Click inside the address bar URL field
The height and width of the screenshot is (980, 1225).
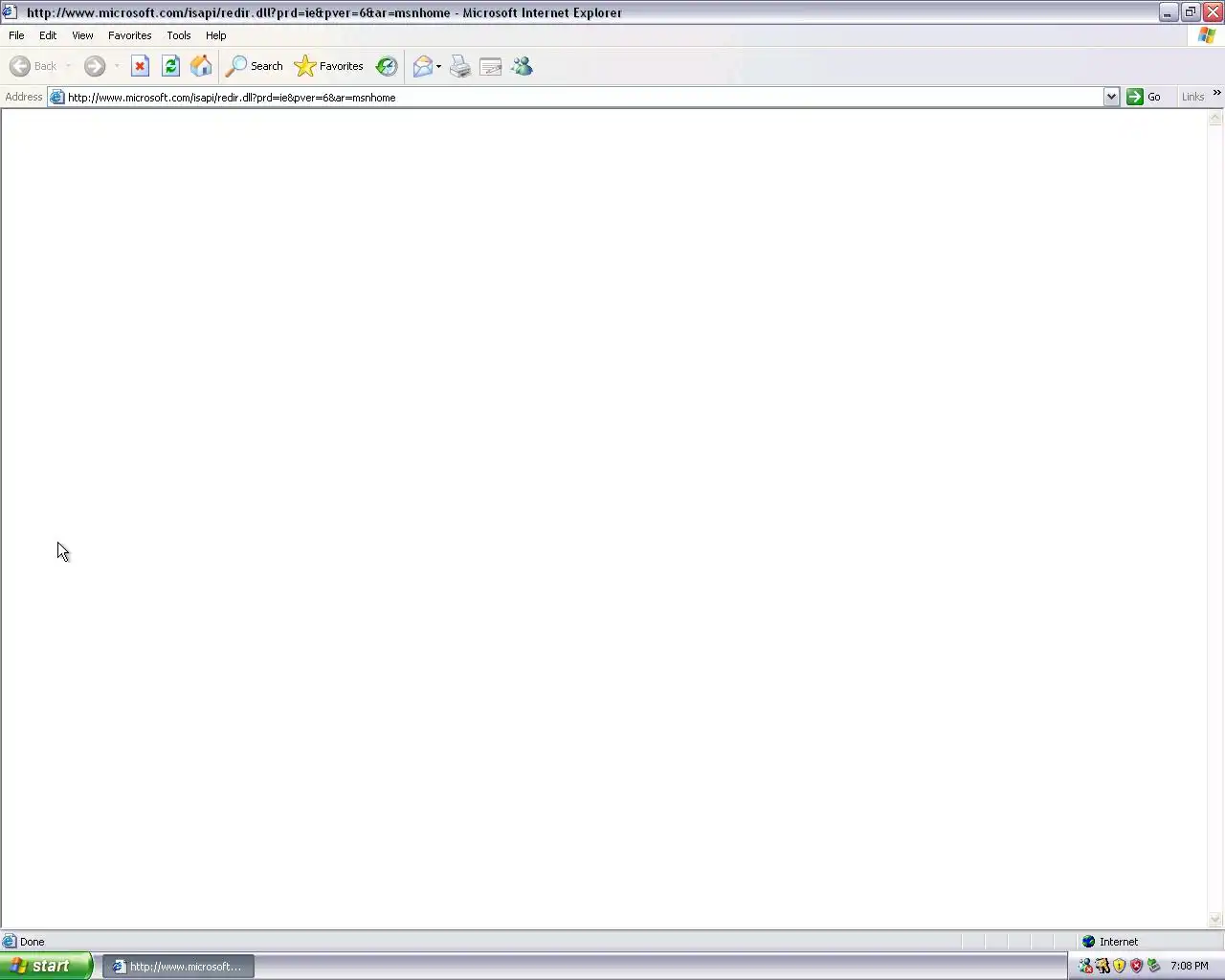pyautogui.click(x=584, y=97)
